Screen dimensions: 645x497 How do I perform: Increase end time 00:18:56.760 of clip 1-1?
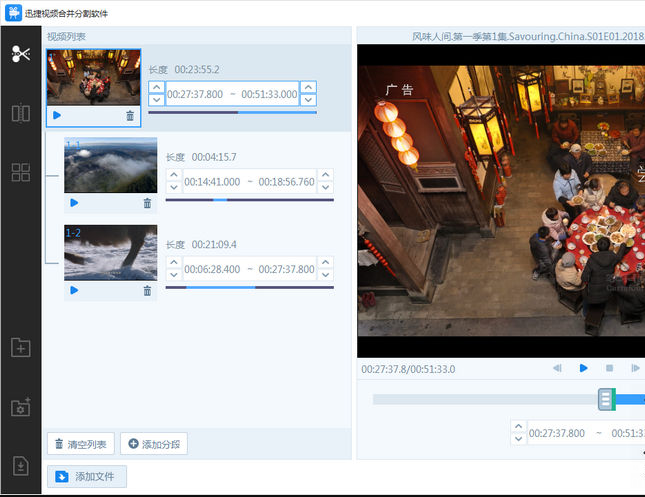click(x=325, y=175)
